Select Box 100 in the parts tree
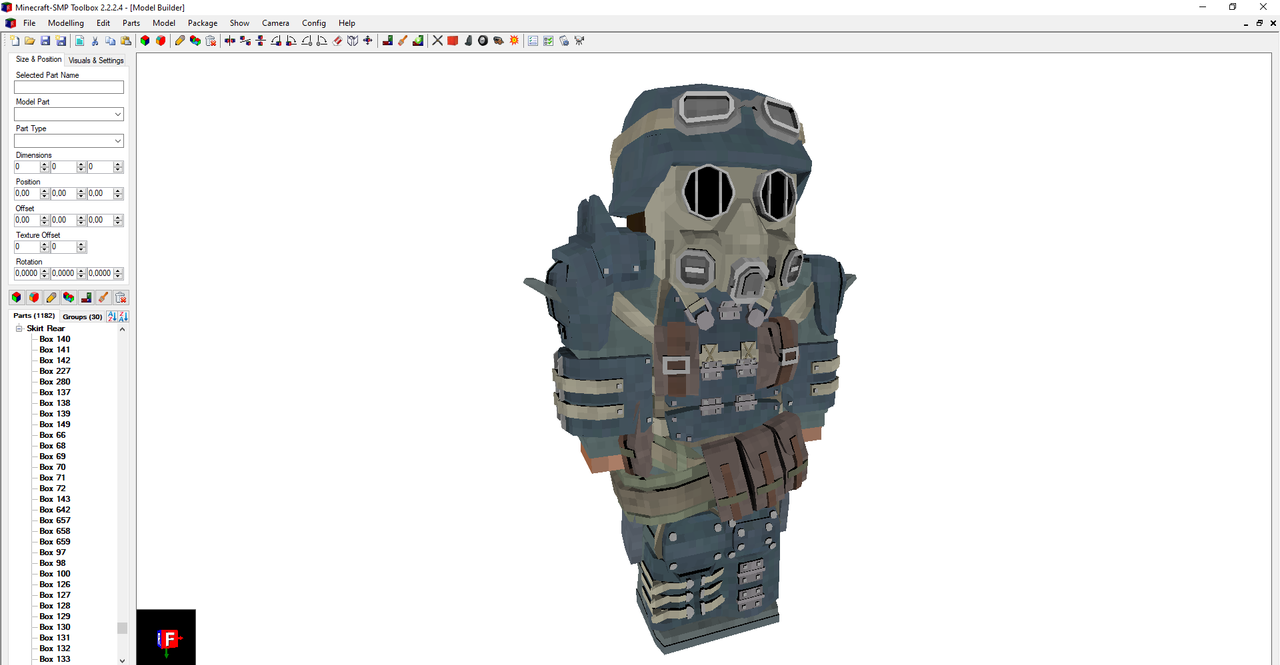 point(54,574)
